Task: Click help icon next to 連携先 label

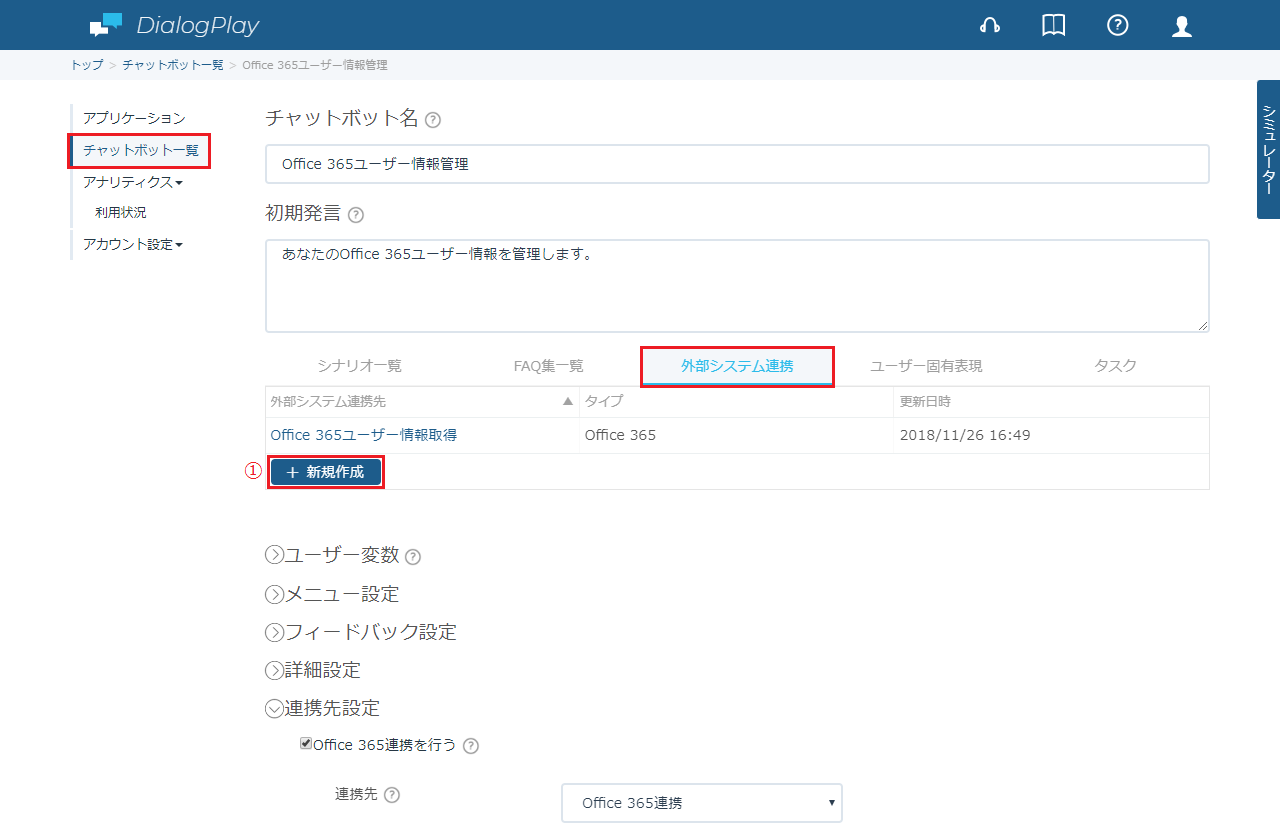Action: point(392,795)
